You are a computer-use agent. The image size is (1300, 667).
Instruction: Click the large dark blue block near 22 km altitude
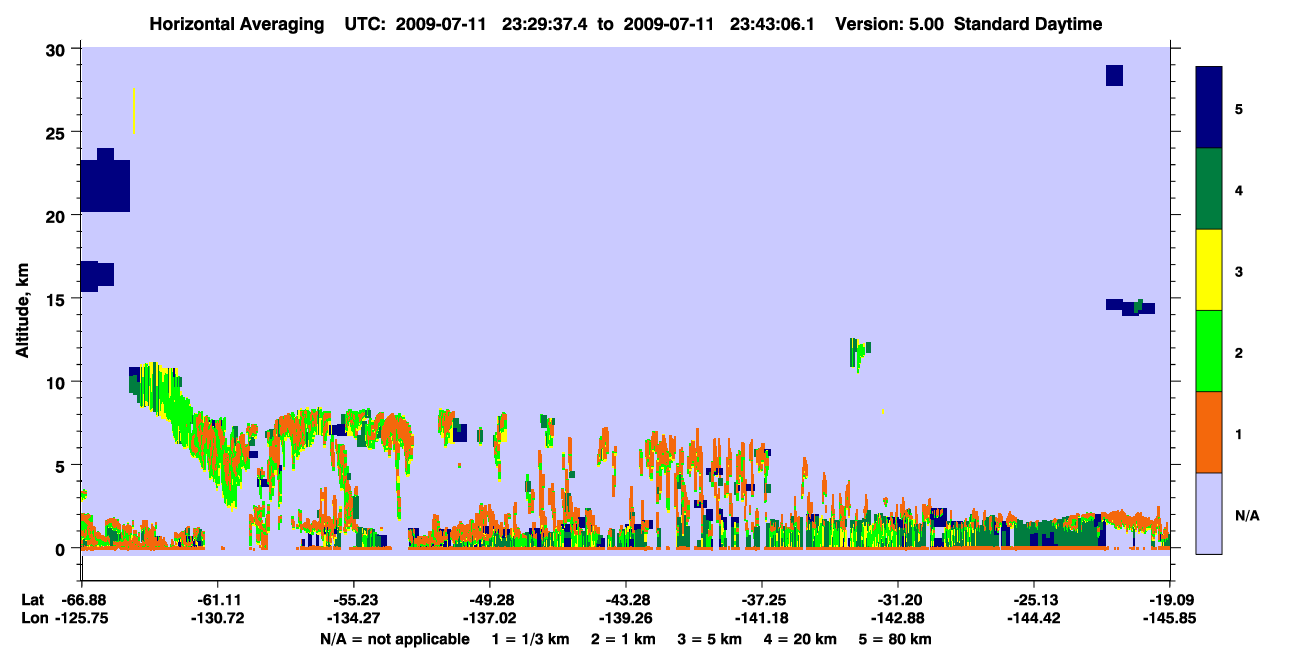coord(105,181)
